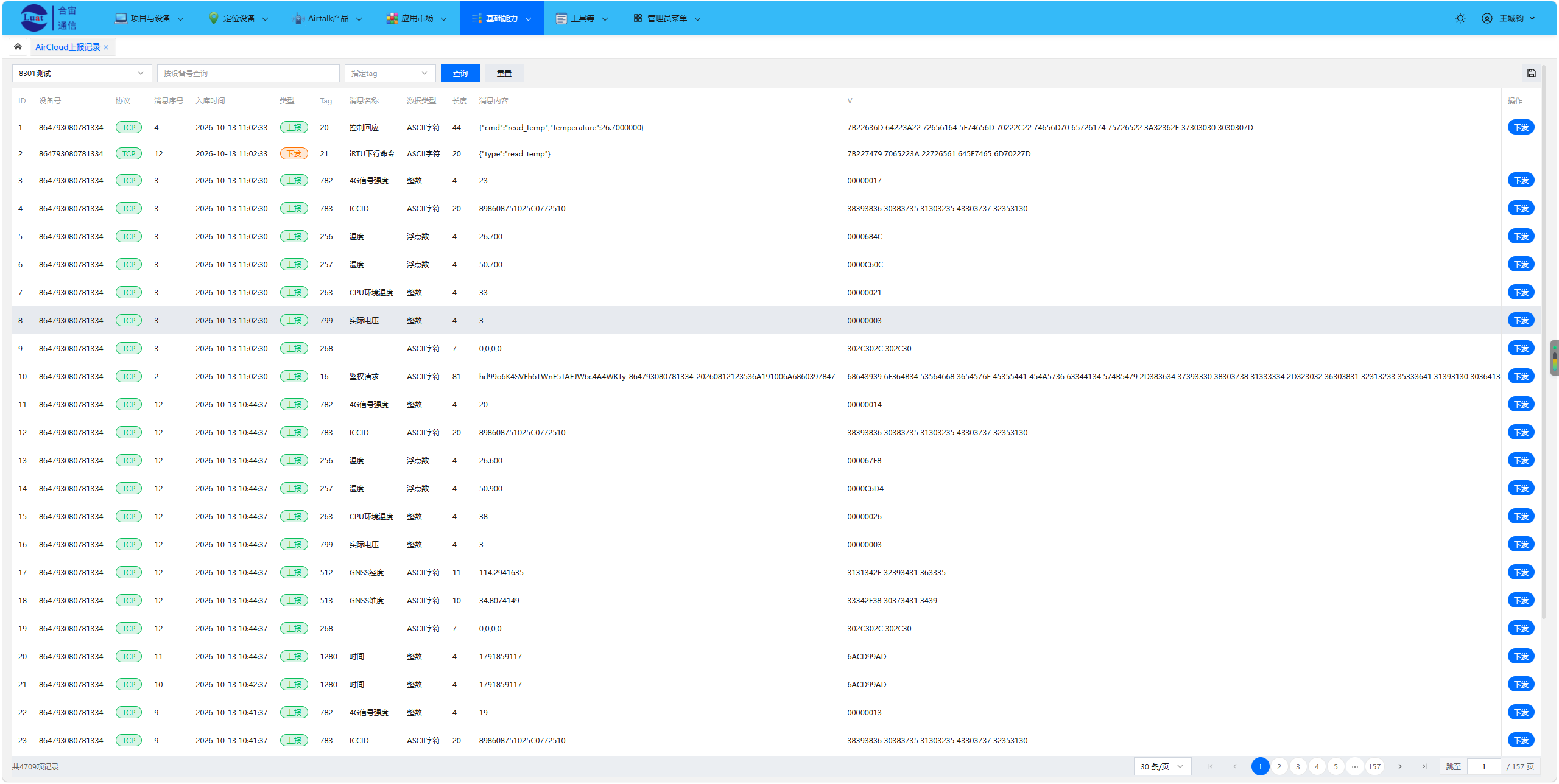Click the 定位设备 location pin icon
Viewport: 1559px width, 784px height.
click(x=214, y=18)
